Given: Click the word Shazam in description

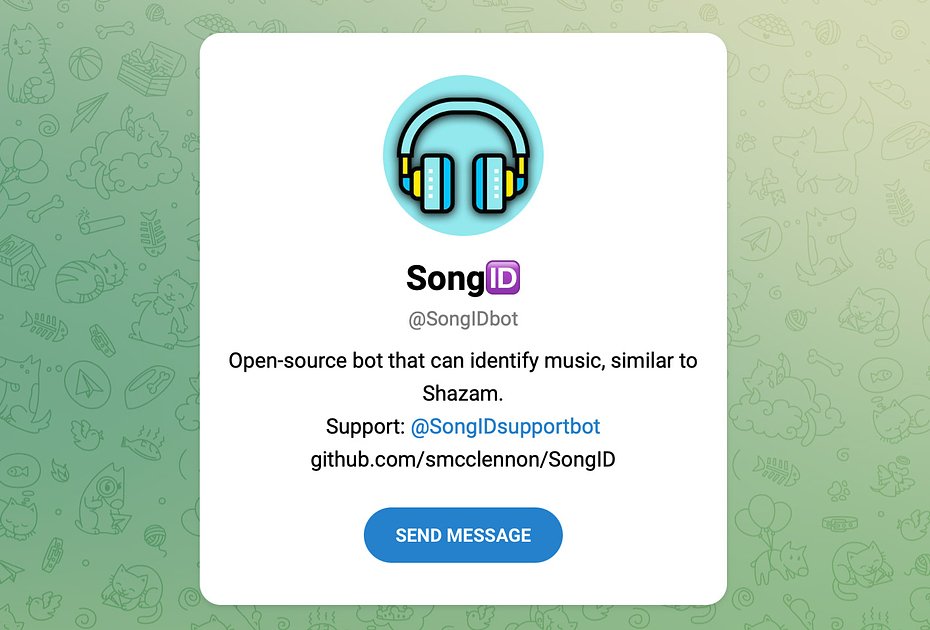Looking at the screenshot, I should click(x=463, y=393).
